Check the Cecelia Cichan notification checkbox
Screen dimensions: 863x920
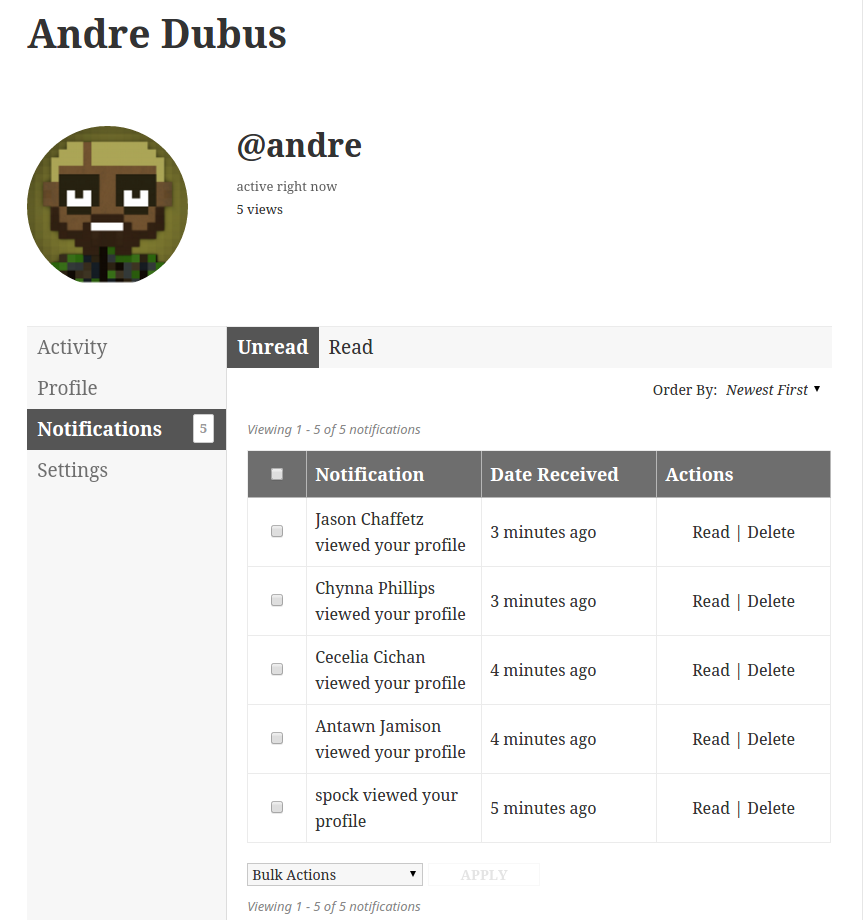(277, 669)
